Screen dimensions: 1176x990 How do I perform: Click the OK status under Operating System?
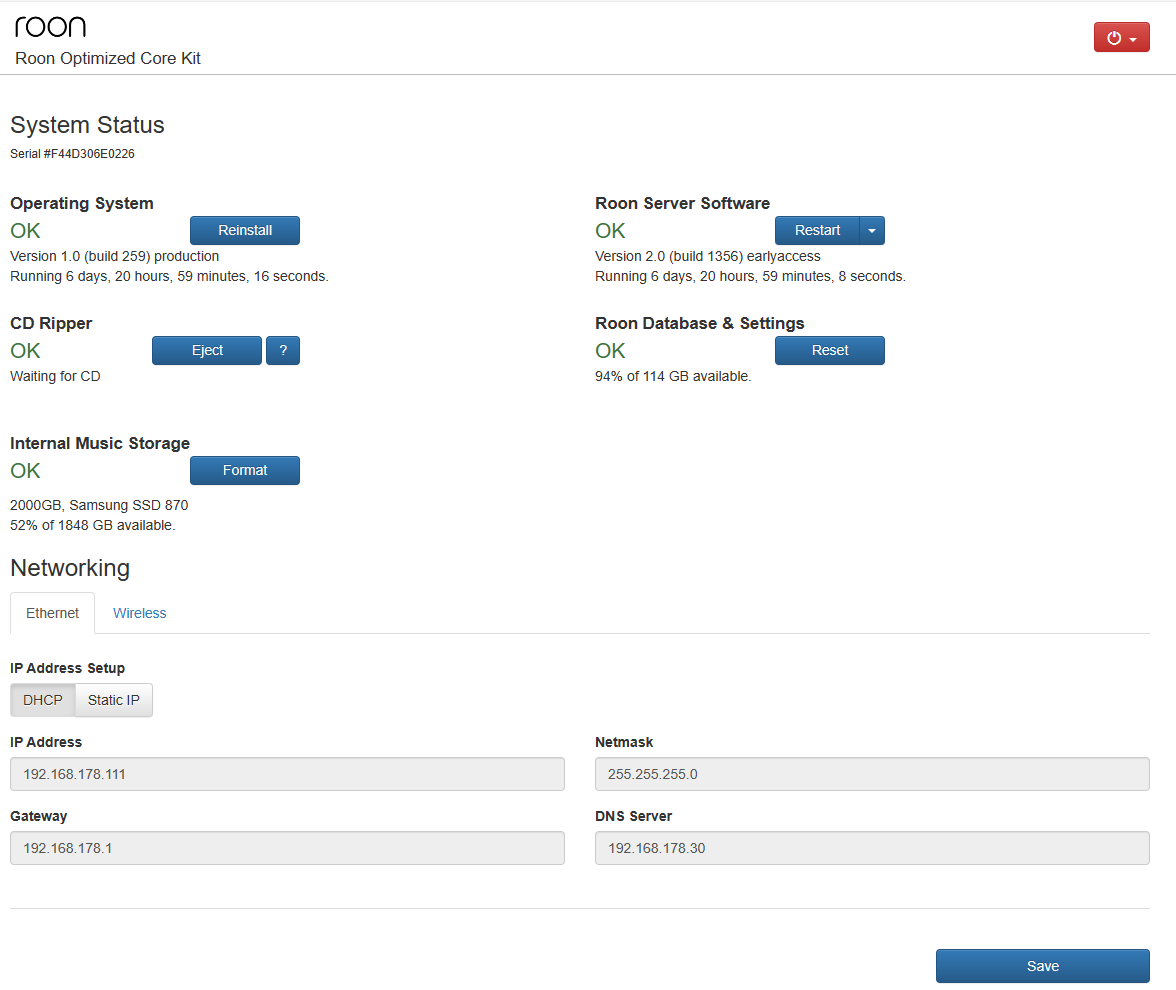click(25, 231)
